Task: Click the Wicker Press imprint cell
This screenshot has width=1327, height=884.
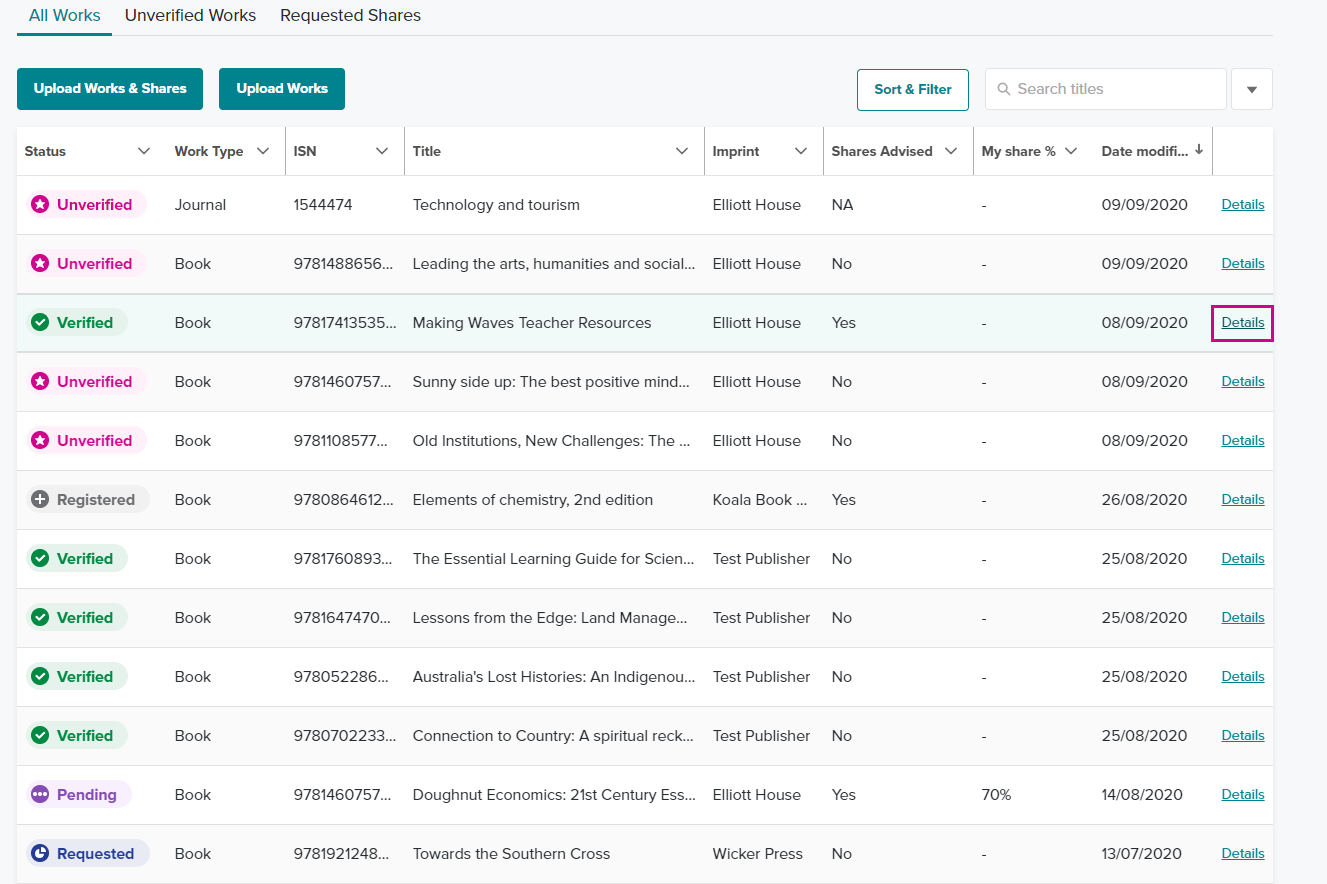Action: pyautogui.click(x=758, y=853)
